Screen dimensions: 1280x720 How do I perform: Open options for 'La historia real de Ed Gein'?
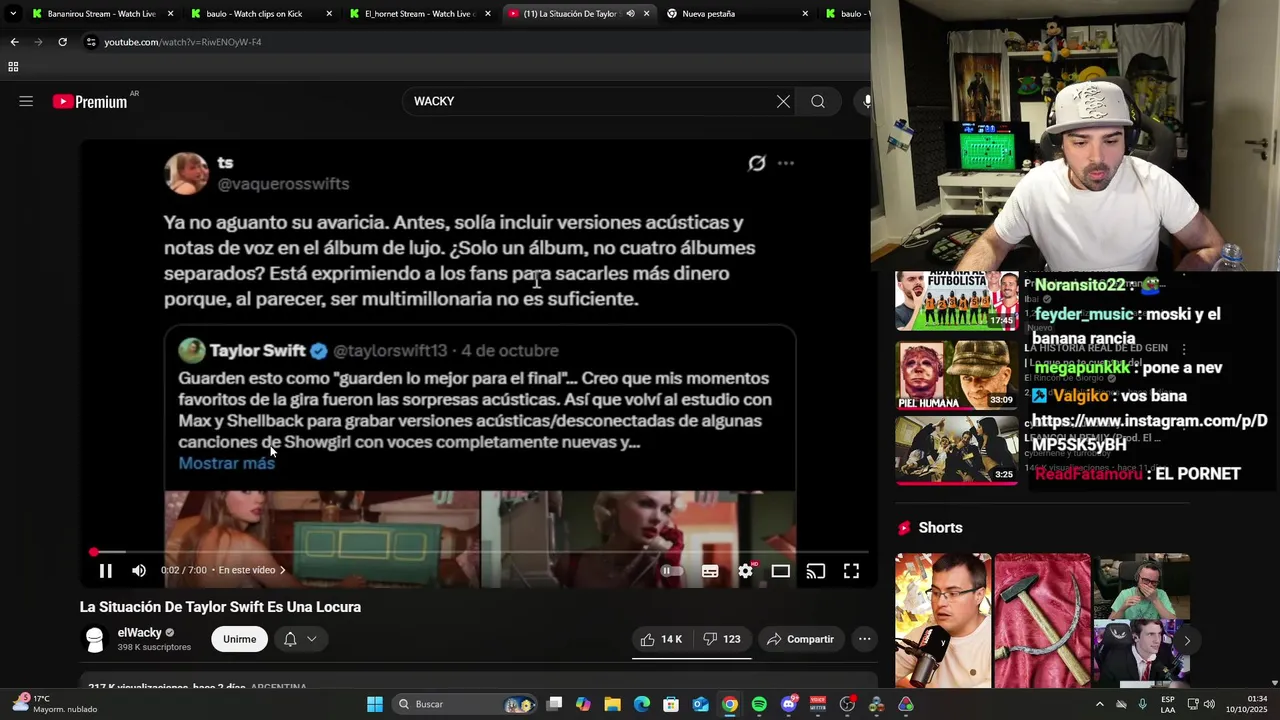(x=1184, y=349)
